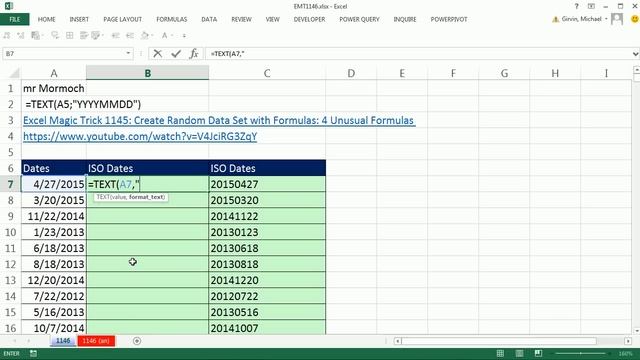
Task: Select cell with text mr Mormoch
Action: pyautogui.click(x=54, y=88)
